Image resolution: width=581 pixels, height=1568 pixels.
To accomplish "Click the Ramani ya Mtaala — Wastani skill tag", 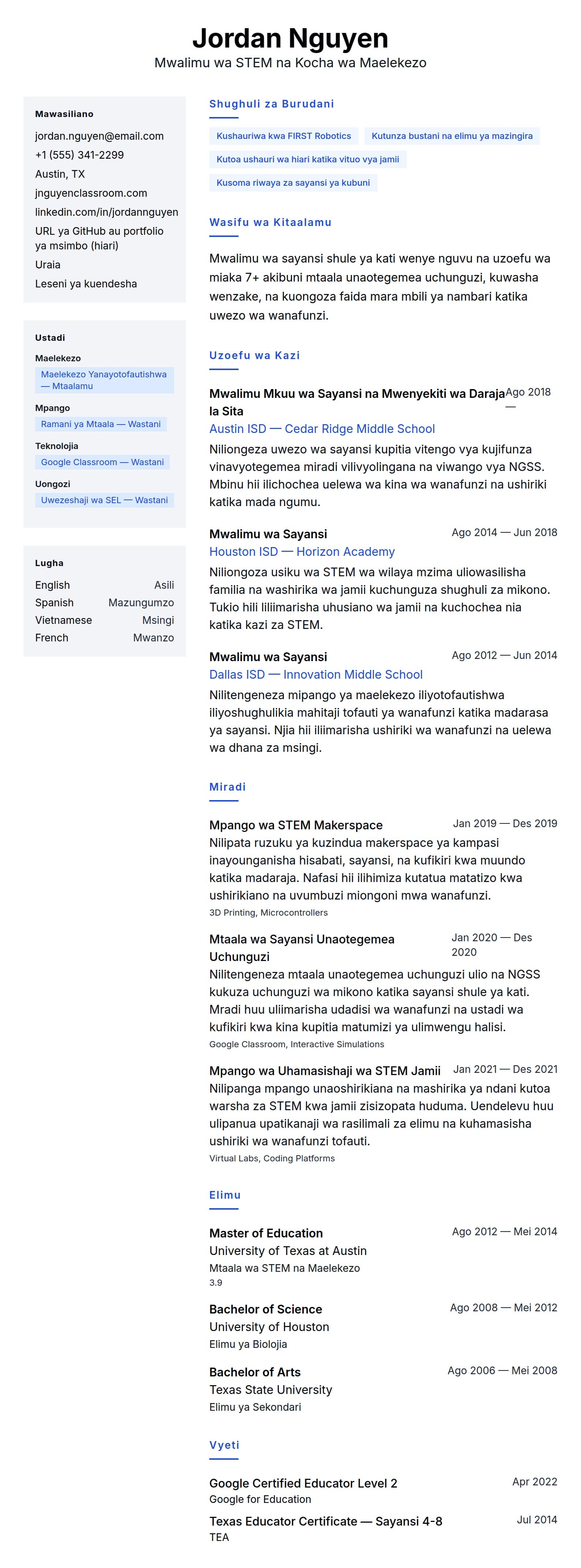I will tap(101, 424).
